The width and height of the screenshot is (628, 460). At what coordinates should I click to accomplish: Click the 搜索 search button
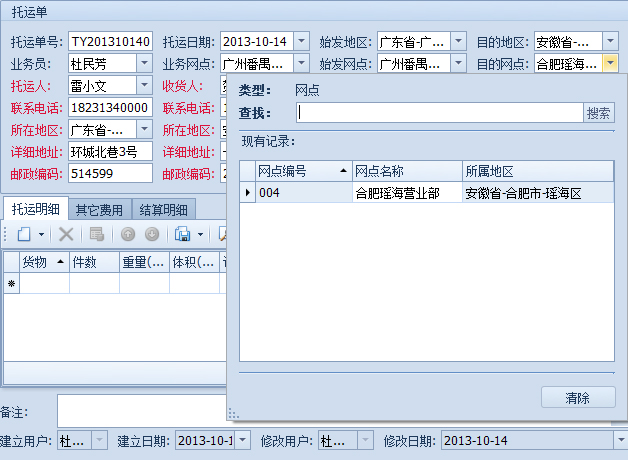[x=599, y=113]
